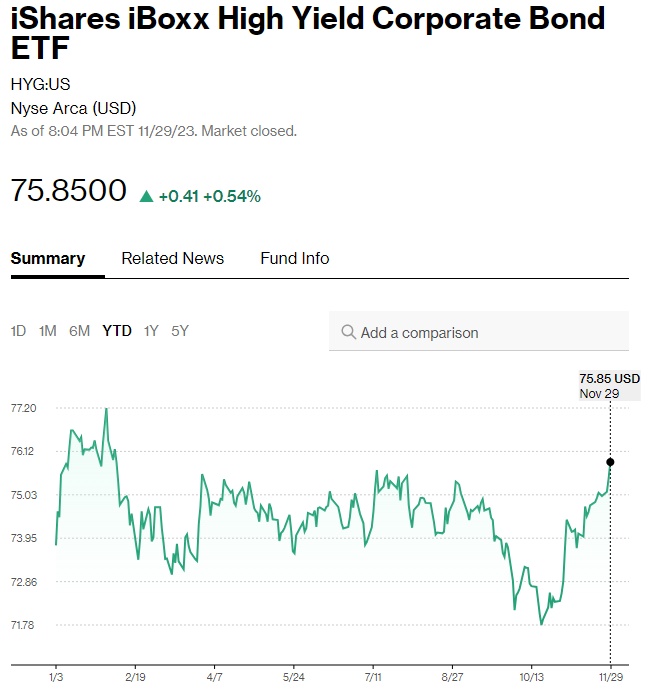Switch chart to 1Y range
Screen dimensions: 661x695
pos(151,331)
